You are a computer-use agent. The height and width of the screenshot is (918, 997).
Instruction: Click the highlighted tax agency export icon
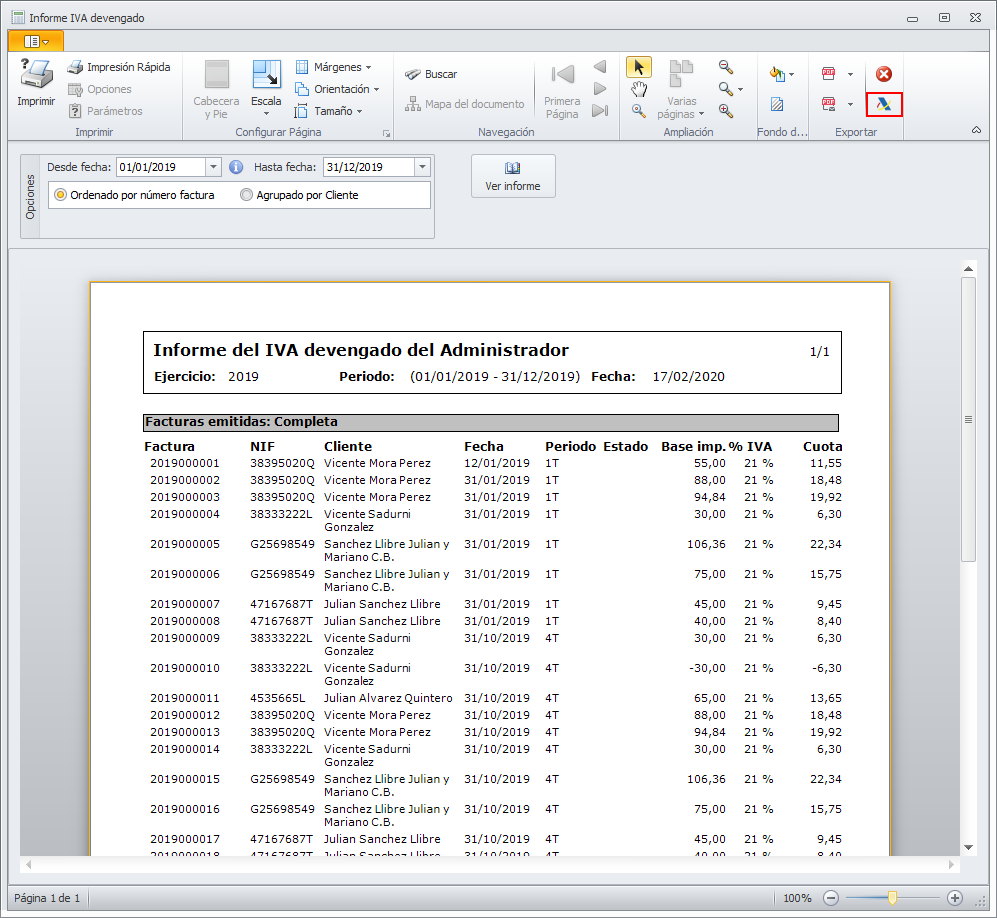click(x=884, y=104)
